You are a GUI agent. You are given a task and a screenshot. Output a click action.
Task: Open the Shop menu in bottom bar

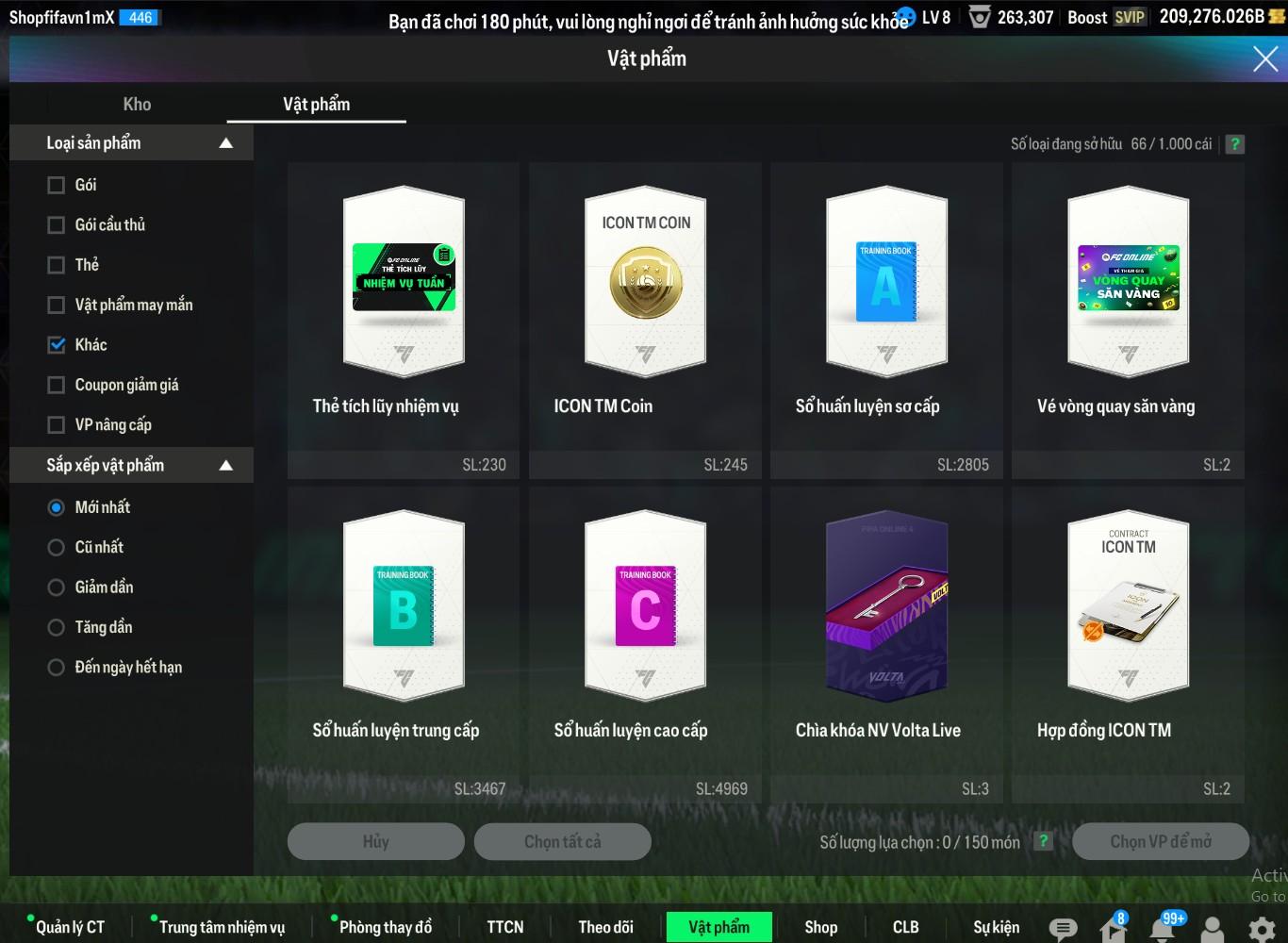click(x=820, y=927)
